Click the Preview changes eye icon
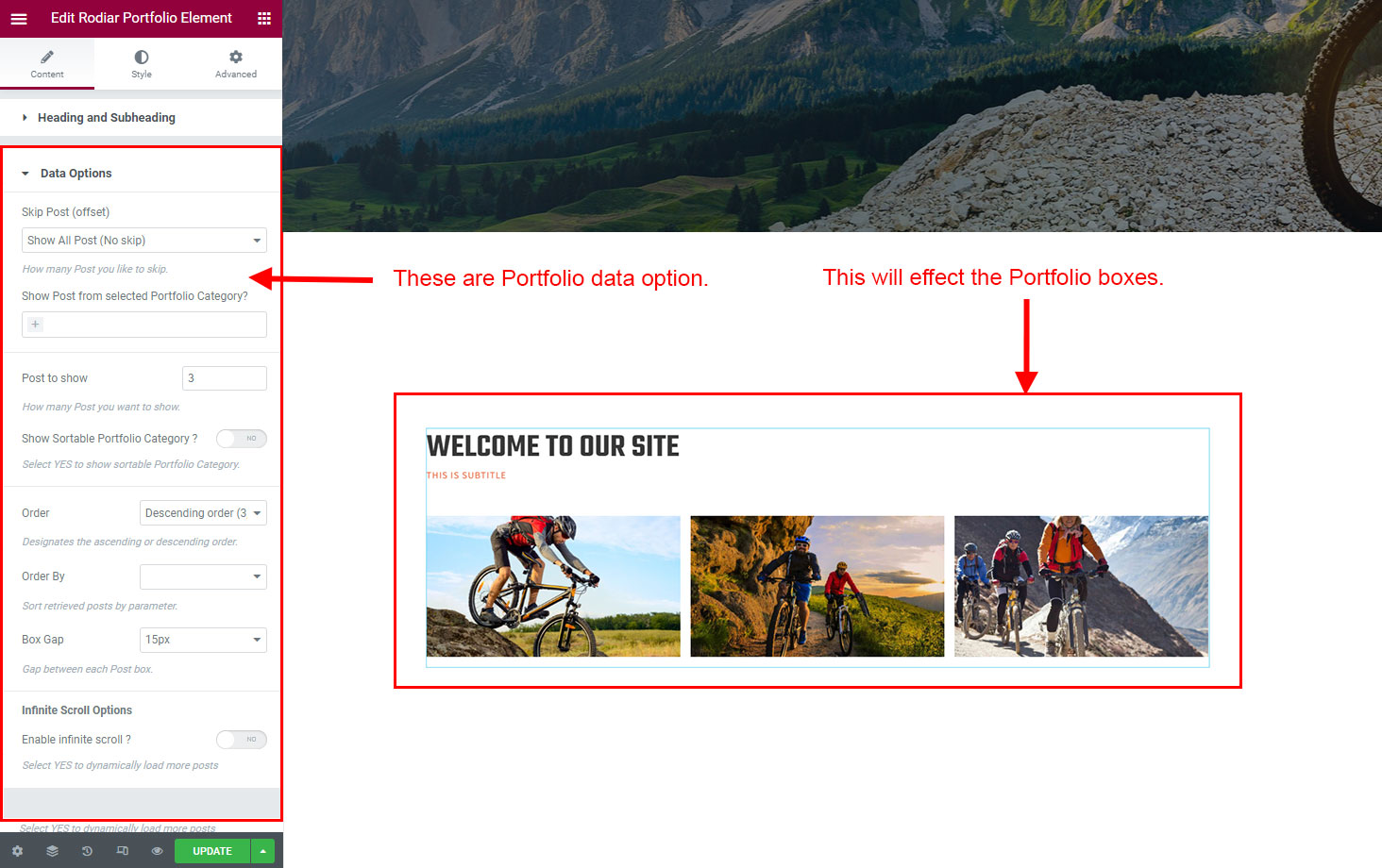 point(157,851)
